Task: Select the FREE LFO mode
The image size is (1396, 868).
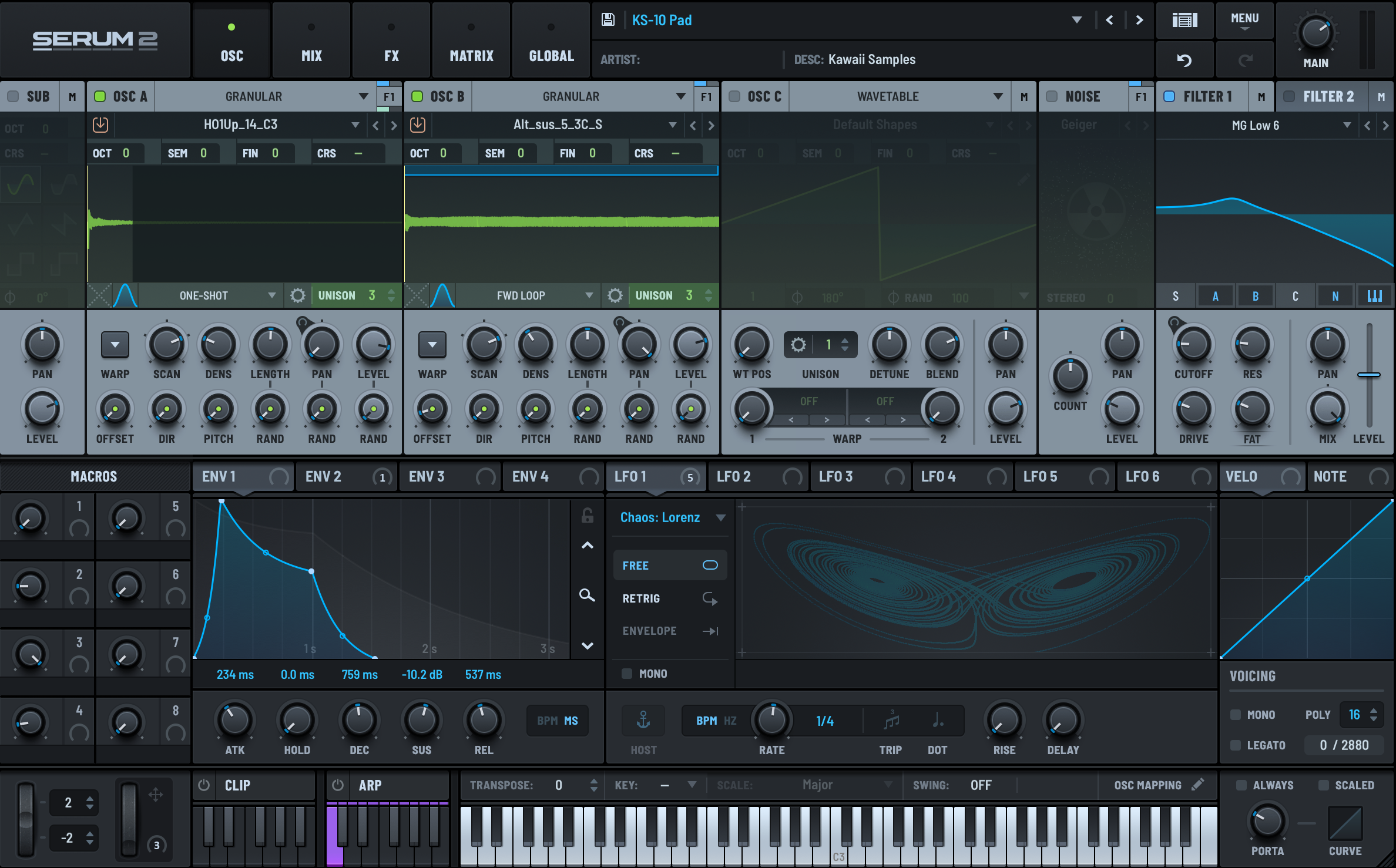Action: pos(670,566)
